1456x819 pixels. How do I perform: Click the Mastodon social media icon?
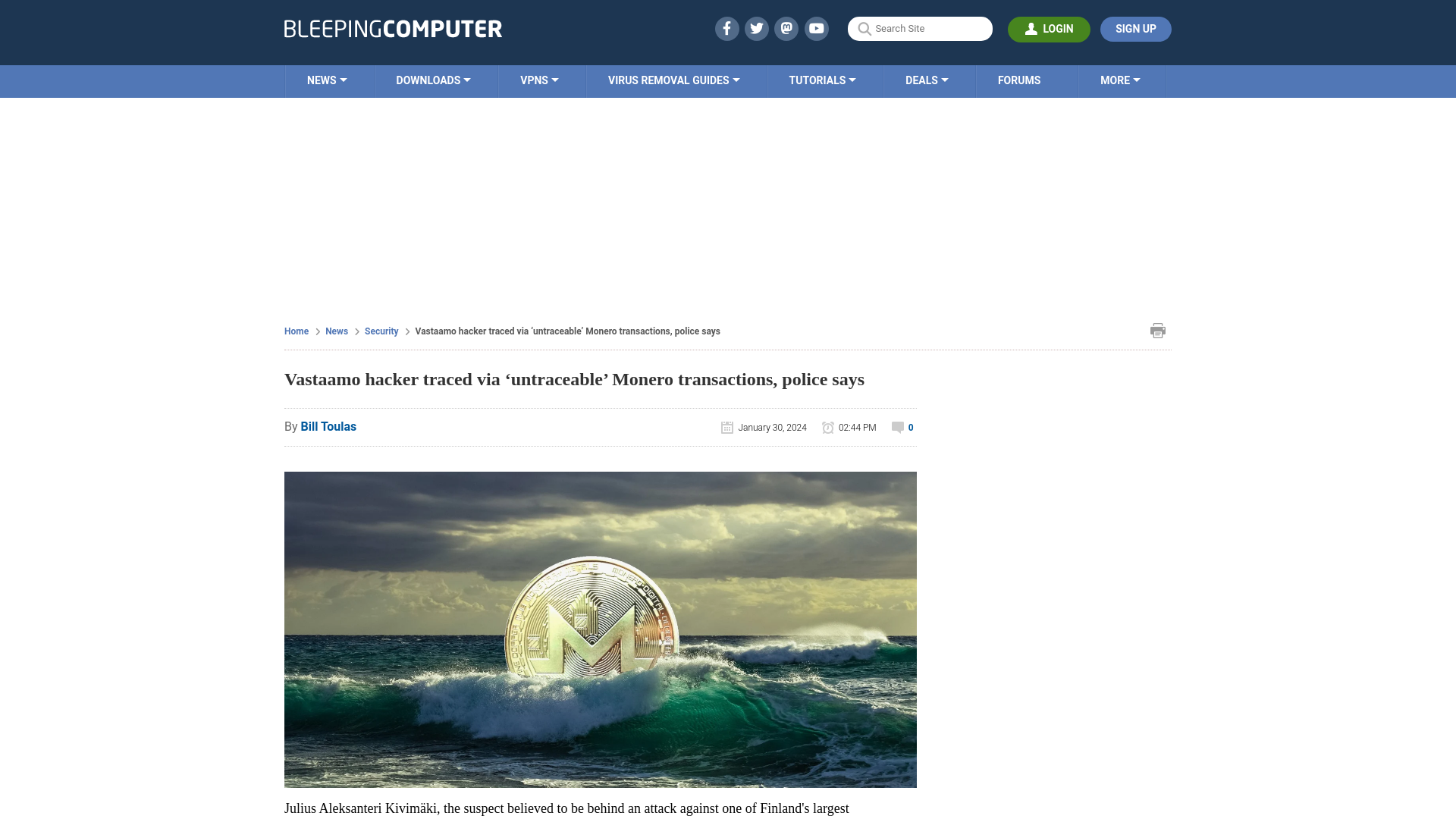(x=787, y=28)
